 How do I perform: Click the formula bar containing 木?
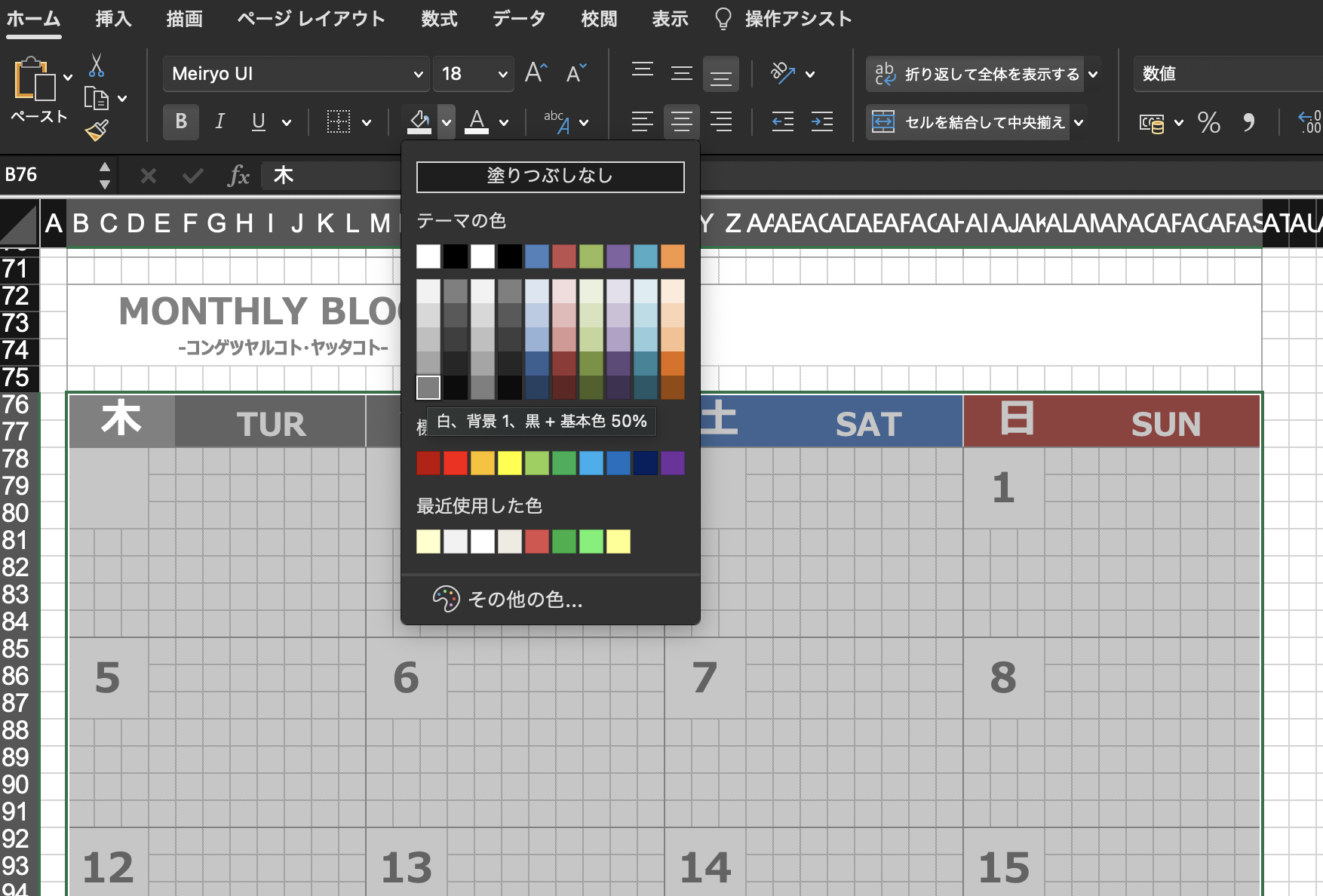point(332,176)
